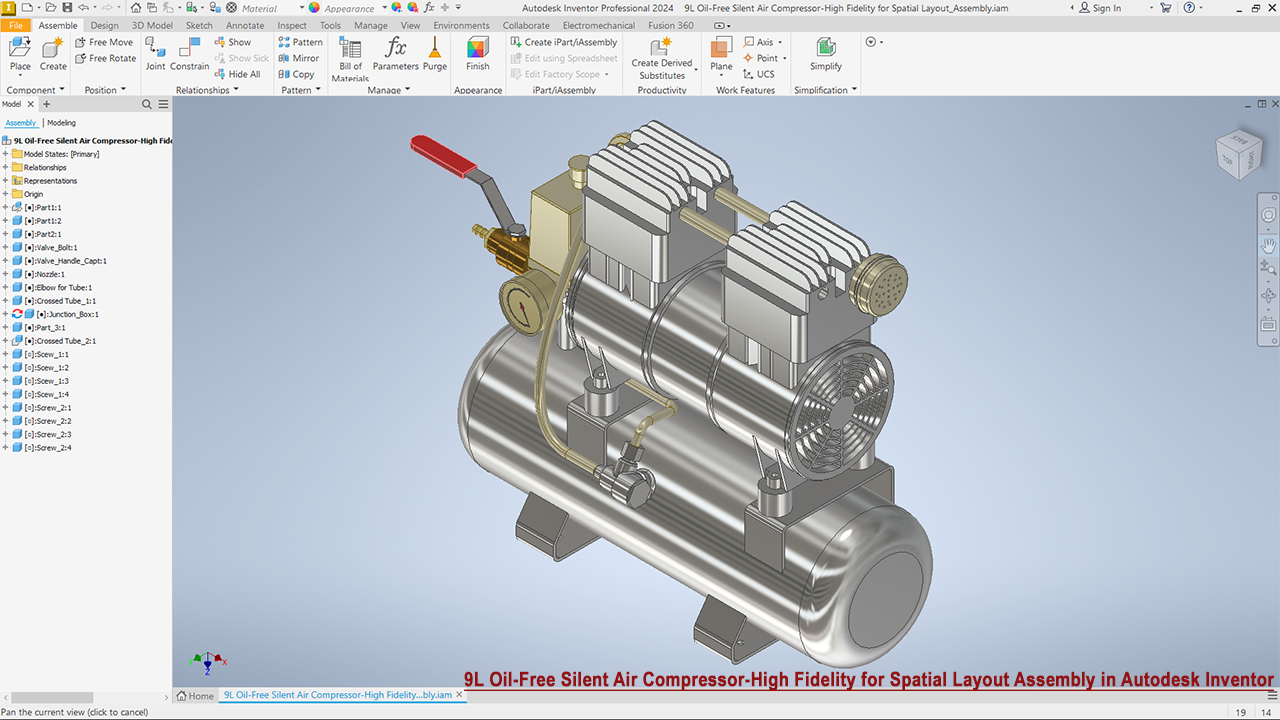Click Create iPart/iAssembly
The image size is (1280, 720).
coord(563,42)
